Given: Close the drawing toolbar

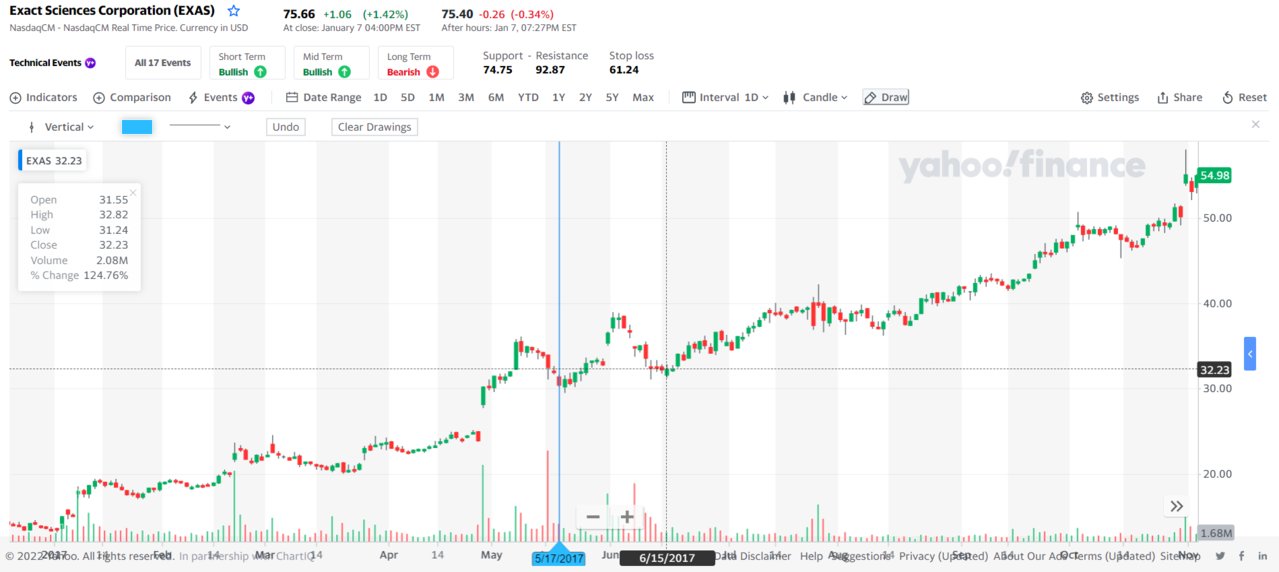Looking at the screenshot, I should coord(1256,124).
